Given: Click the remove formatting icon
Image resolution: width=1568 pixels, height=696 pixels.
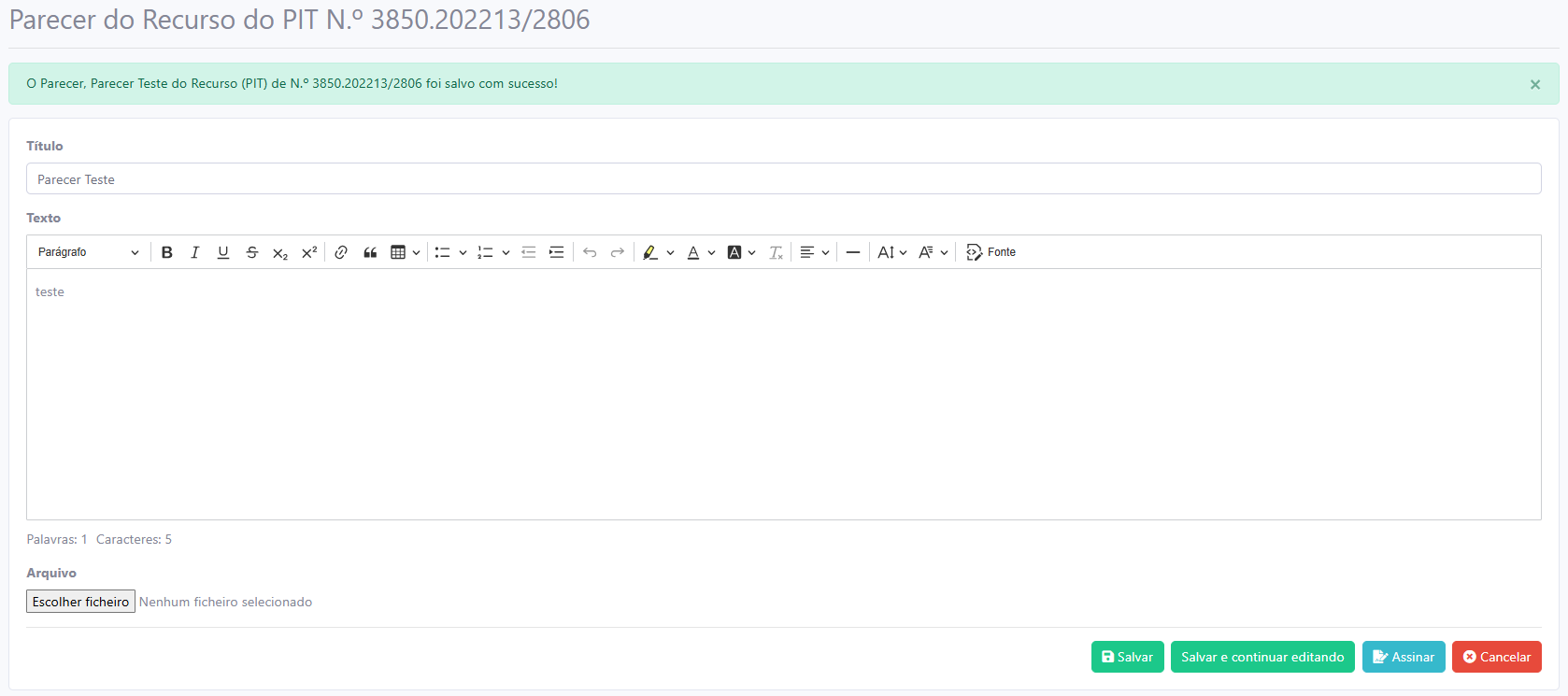Looking at the screenshot, I should (776, 252).
